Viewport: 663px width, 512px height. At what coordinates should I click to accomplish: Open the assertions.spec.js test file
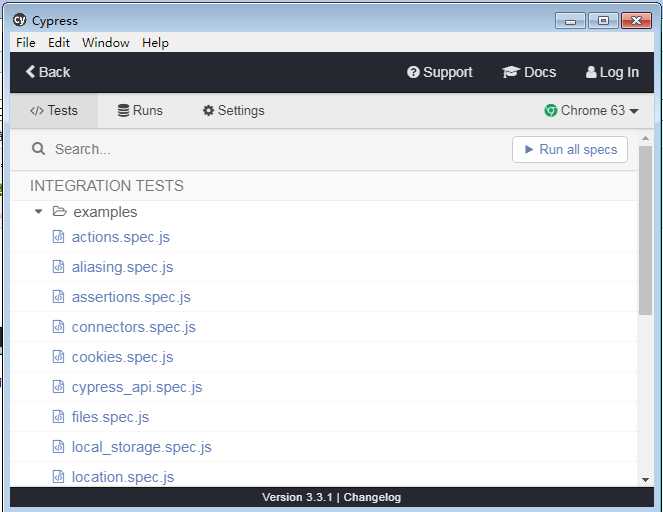point(131,297)
